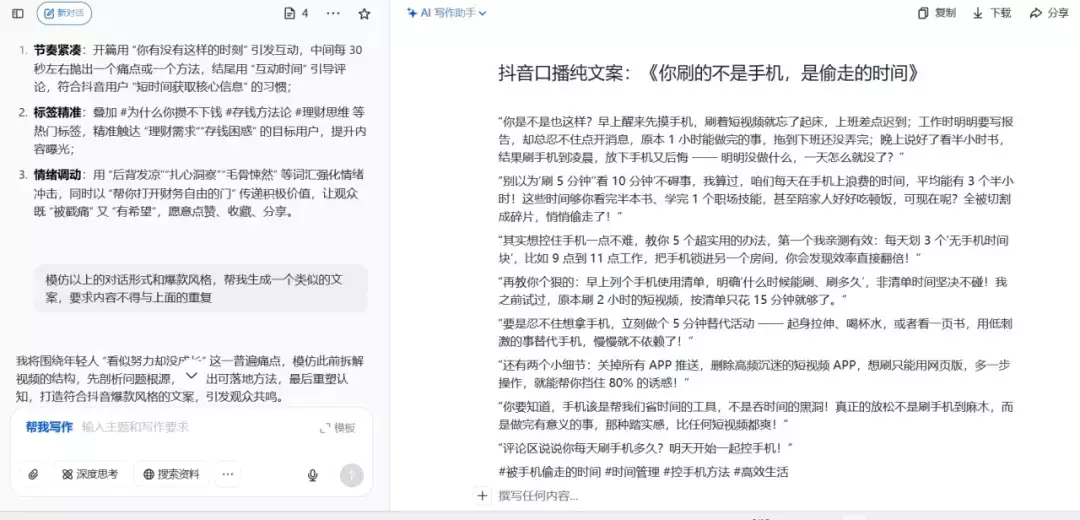The image size is (1080, 520).
Task: Toggle the sidebar panel icon
Action: [18, 14]
